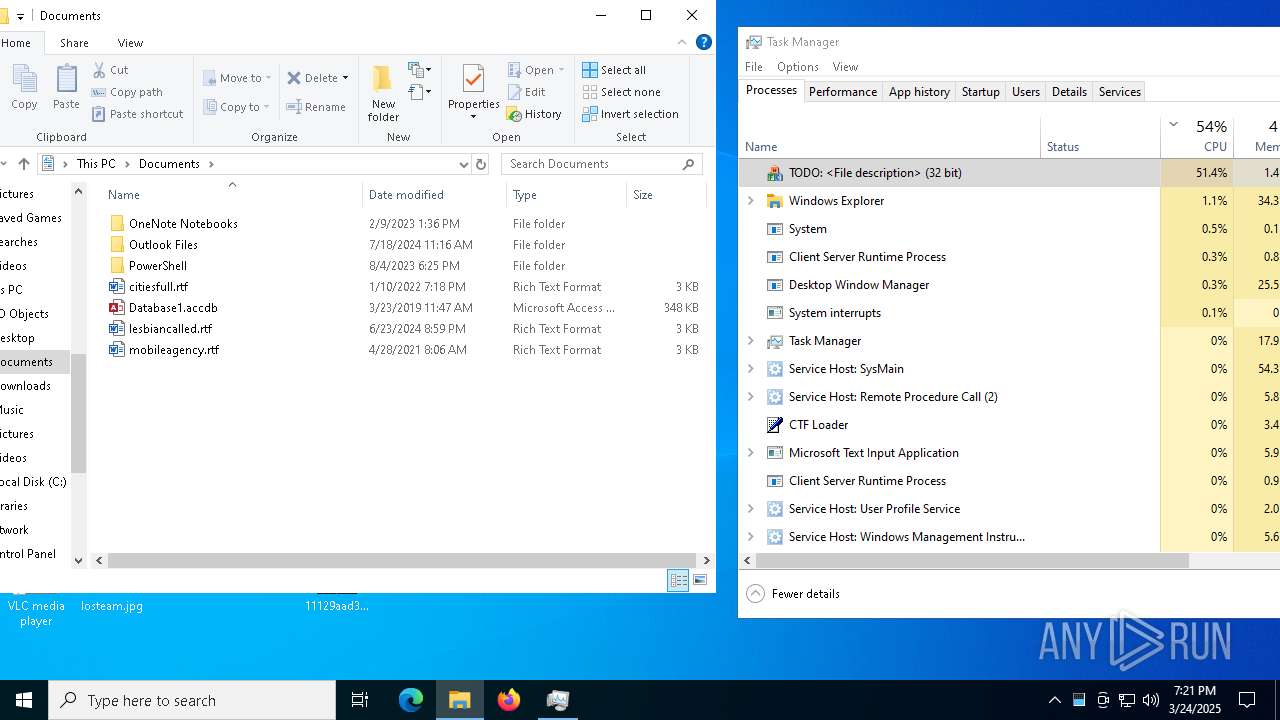Collapse Task Manager with Fewer details

794,594
